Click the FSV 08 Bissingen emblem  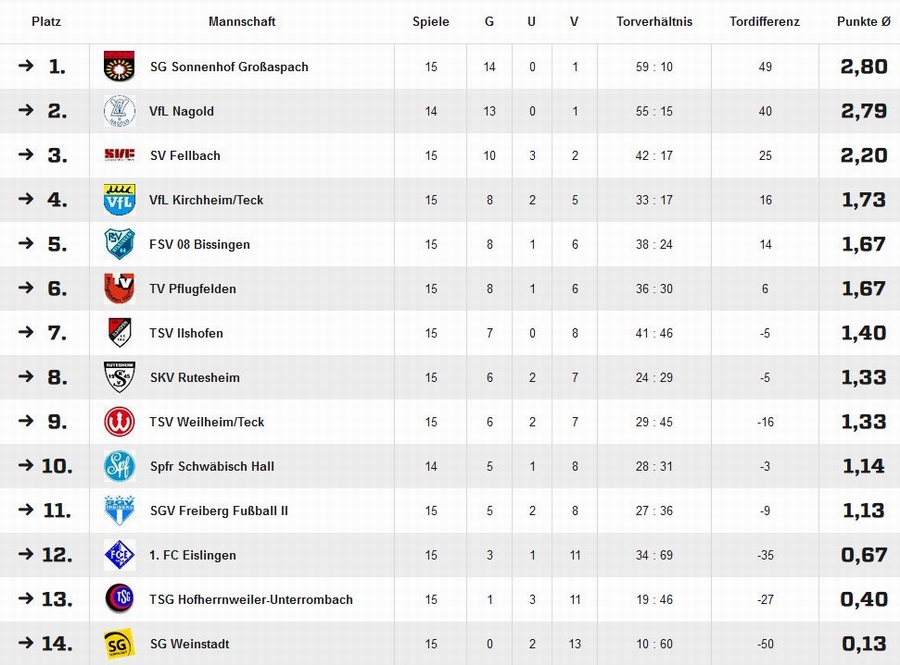click(119, 244)
